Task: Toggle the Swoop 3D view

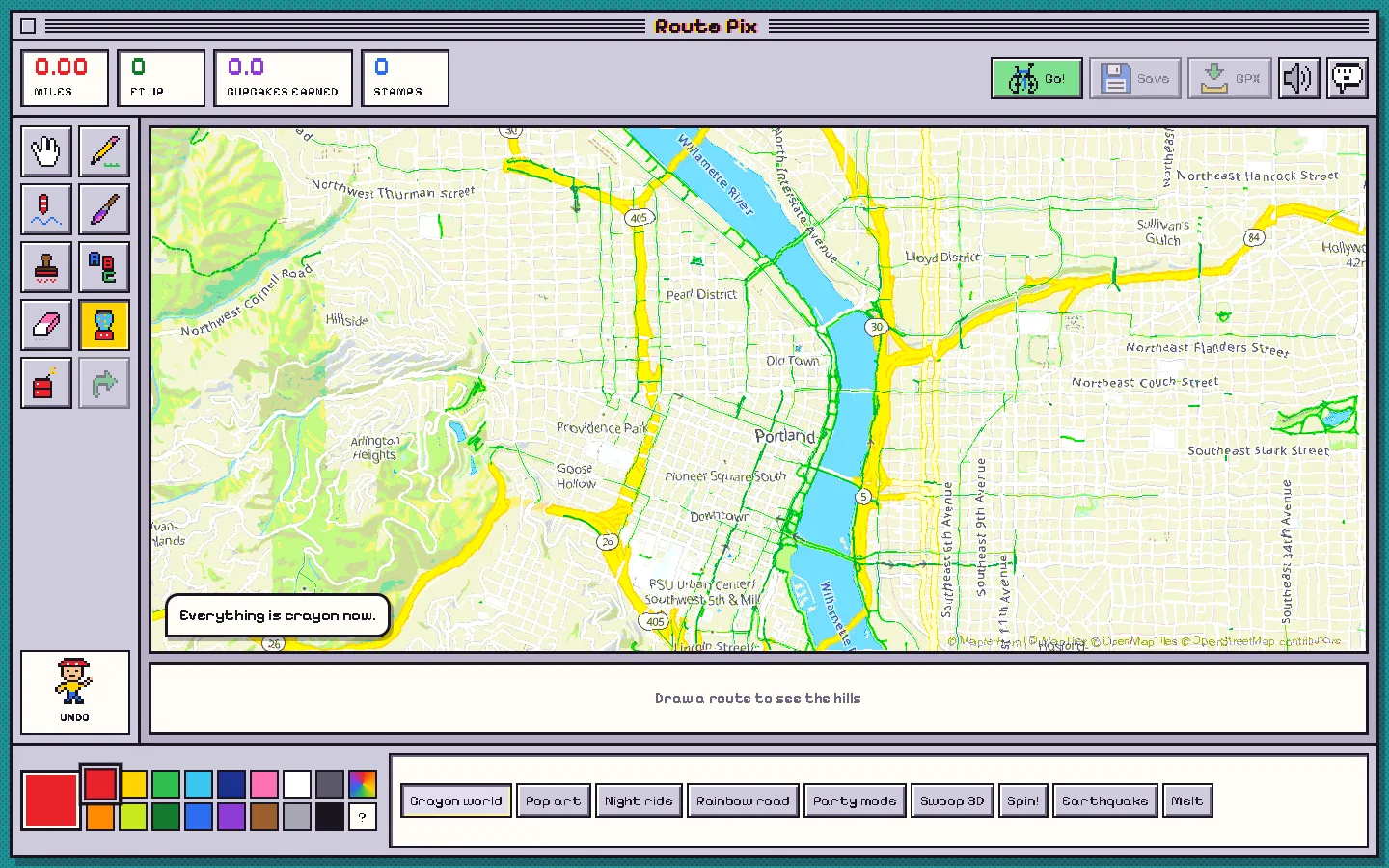Action: [x=952, y=800]
